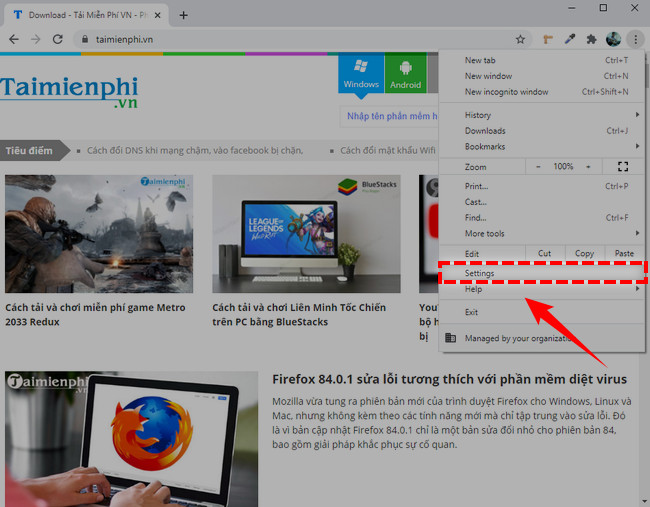Open the Firefox 84.0.1 article headline
The width and height of the screenshot is (650, 507).
click(449, 379)
